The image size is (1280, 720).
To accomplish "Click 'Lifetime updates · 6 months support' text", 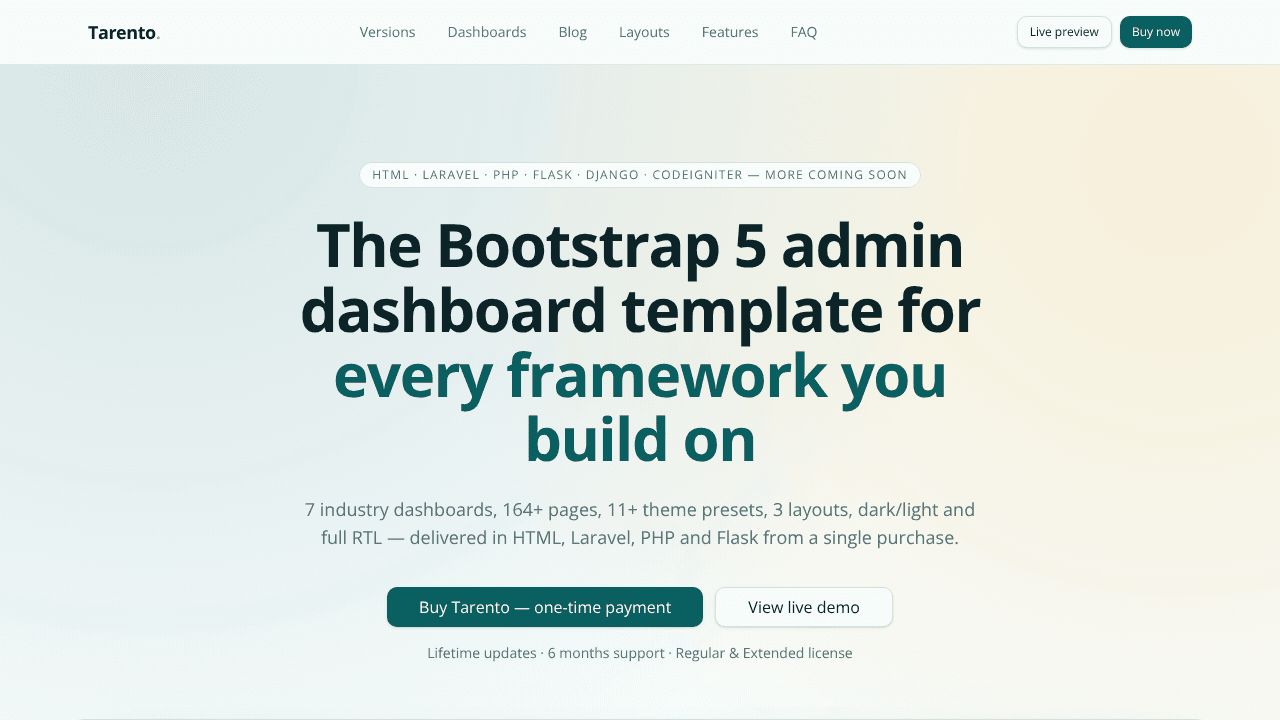I will coord(546,653).
